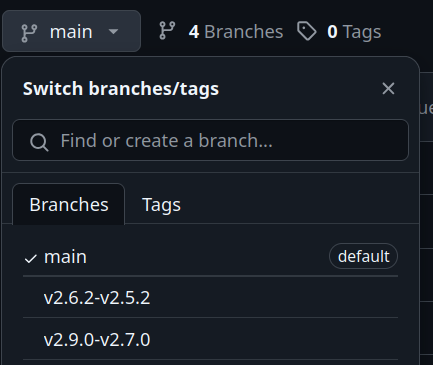Click the caret arrow on main button

tap(113, 31)
